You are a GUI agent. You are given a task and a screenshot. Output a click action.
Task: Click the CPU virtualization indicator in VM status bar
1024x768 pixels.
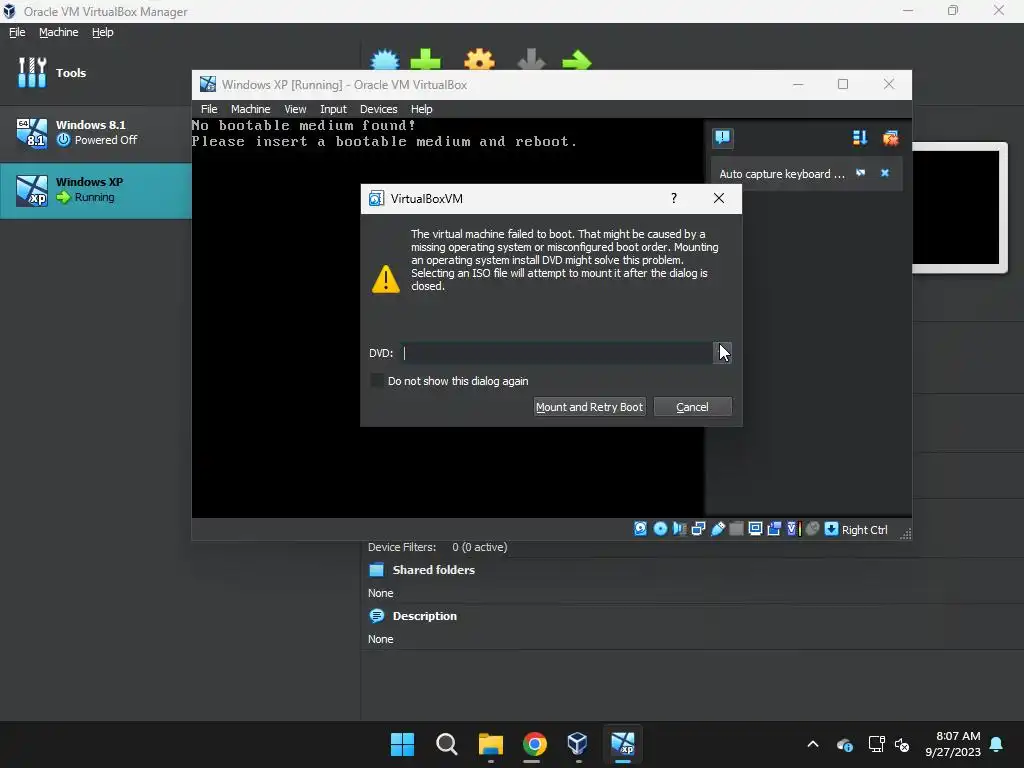coord(793,529)
